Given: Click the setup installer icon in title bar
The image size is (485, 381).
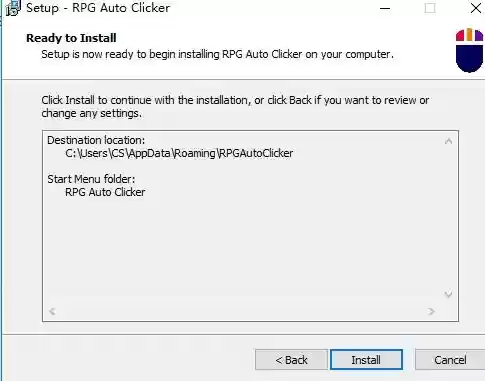Looking at the screenshot, I should point(13,8).
